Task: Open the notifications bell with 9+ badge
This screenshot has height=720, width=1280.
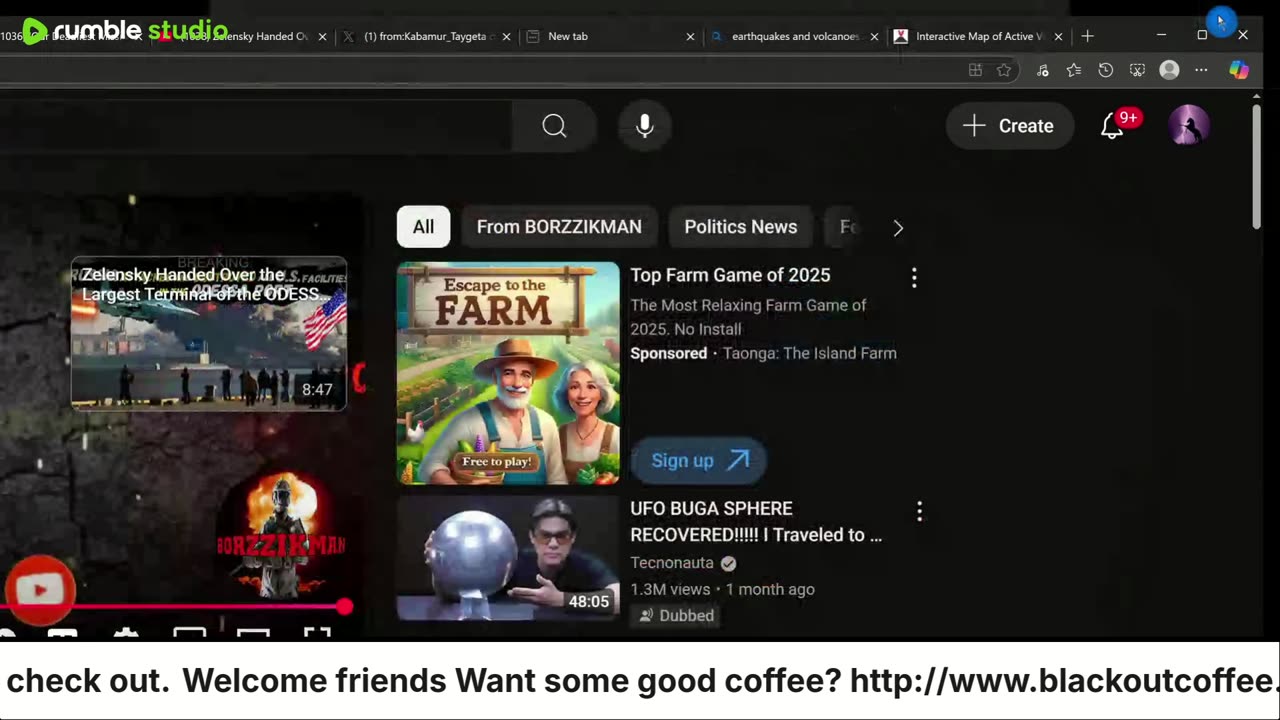Action: (1113, 126)
